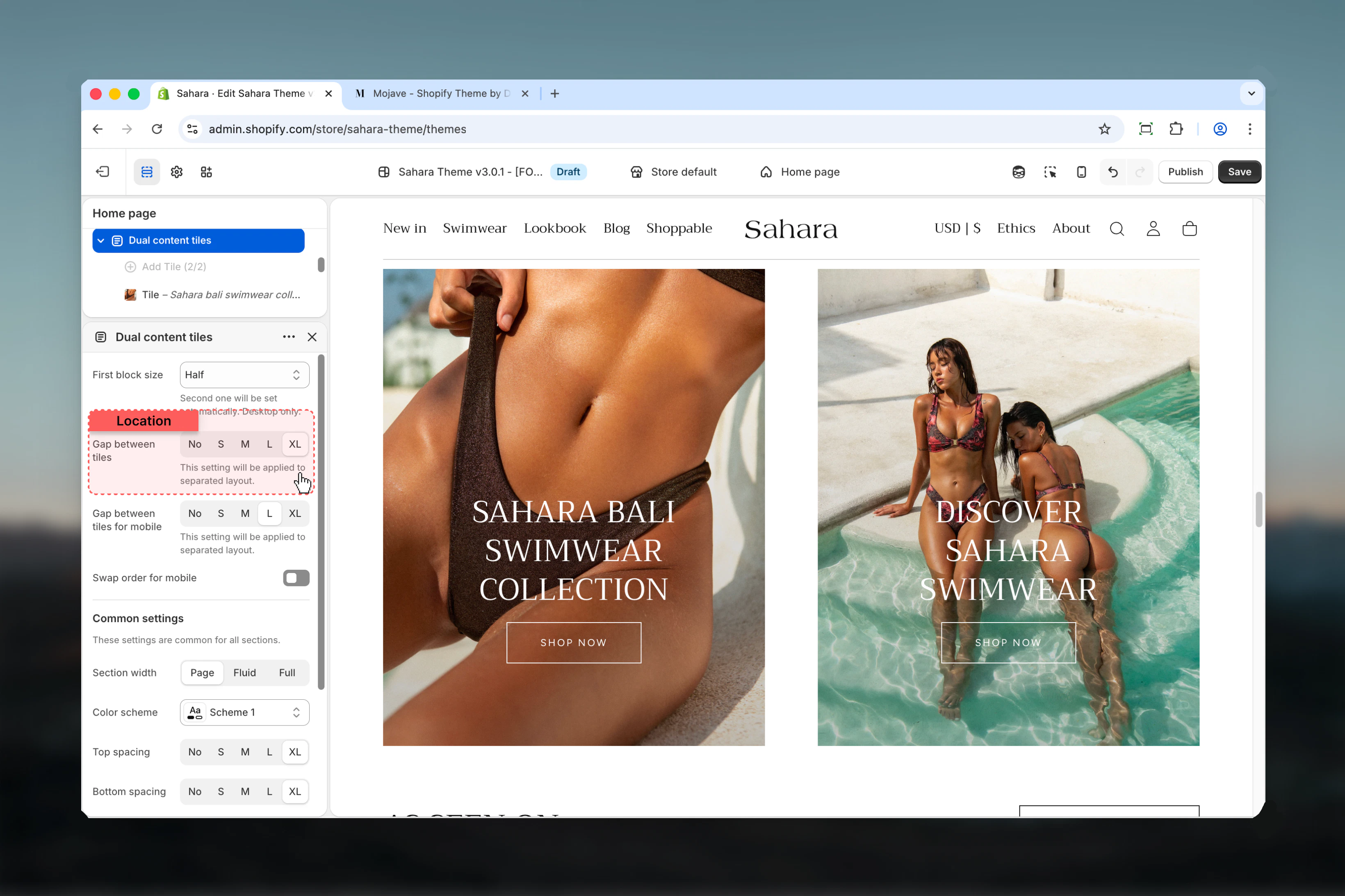
Task: Open the Color scheme dropdown
Action: (x=245, y=712)
